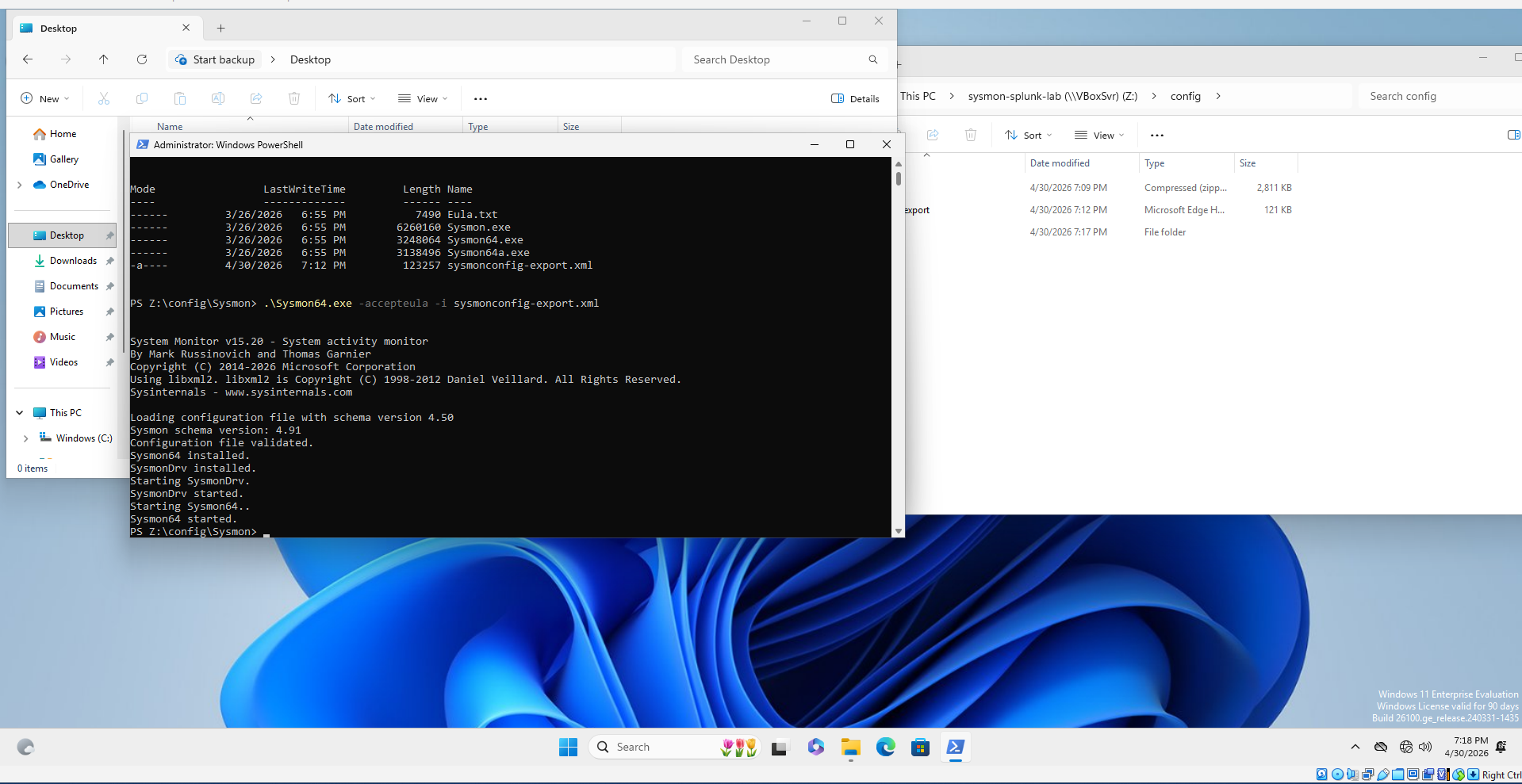The height and width of the screenshot is (784, 1522).
Task: Open Microsoft Store from taskbar
Action: pos(920,747)
